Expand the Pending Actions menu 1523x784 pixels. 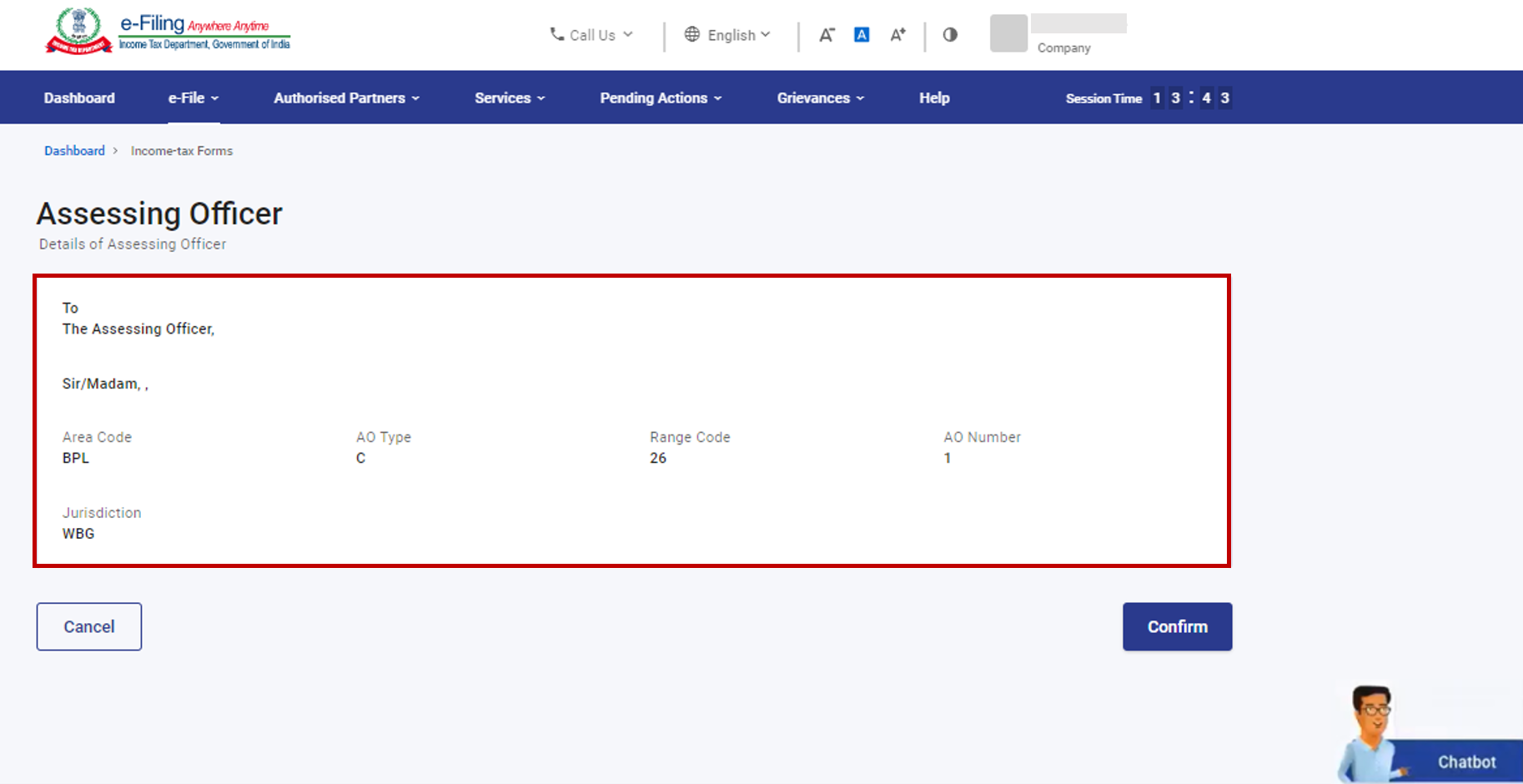659,98
